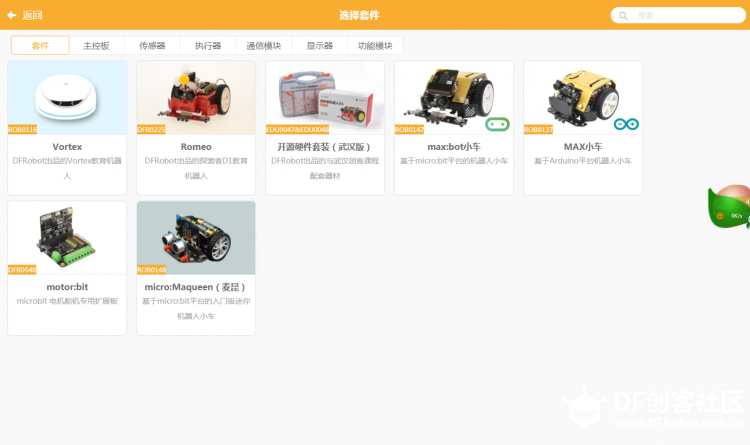Click the Romeo title text
Image resolution: width=750 pixels, height=445 pixels.
(196, 147)
